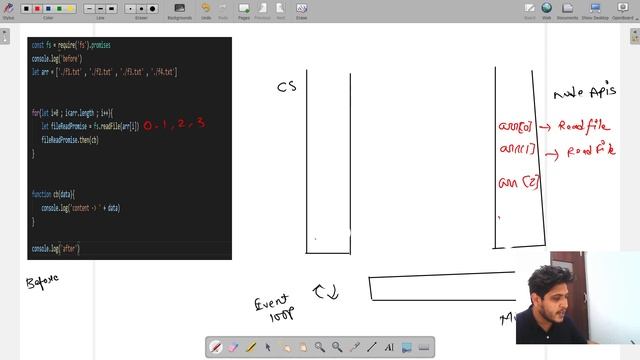Toggle the Stylus palette button

(8, 10)
